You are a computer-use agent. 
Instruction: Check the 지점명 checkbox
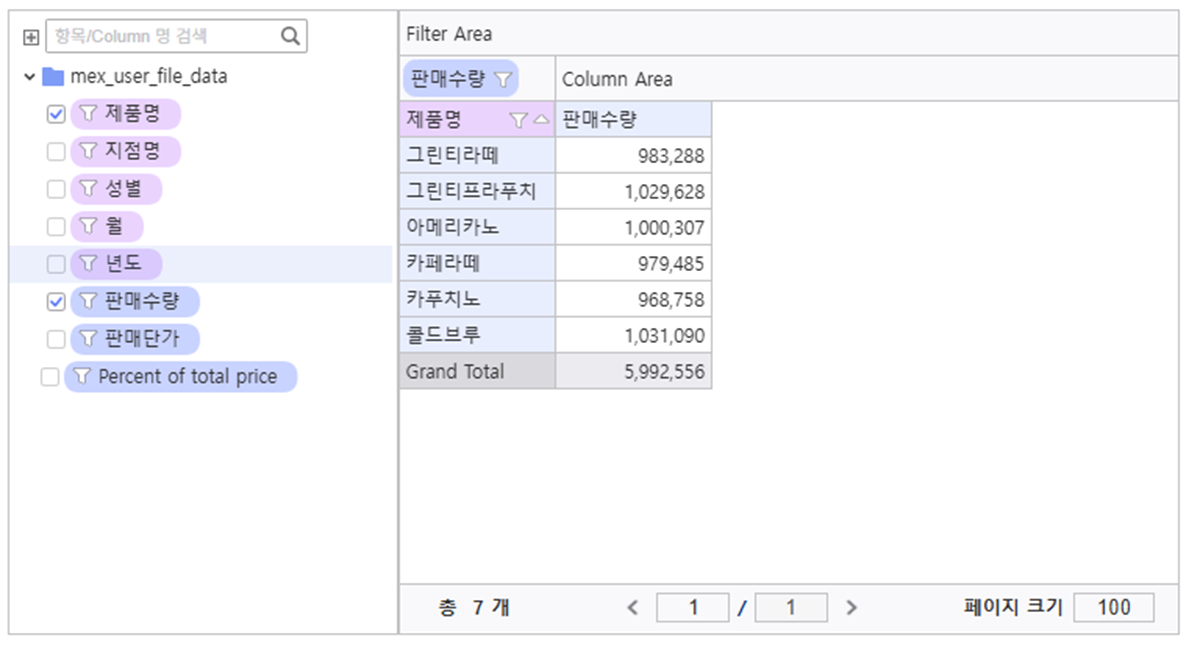pyautogui.click(x=56, y=152)
